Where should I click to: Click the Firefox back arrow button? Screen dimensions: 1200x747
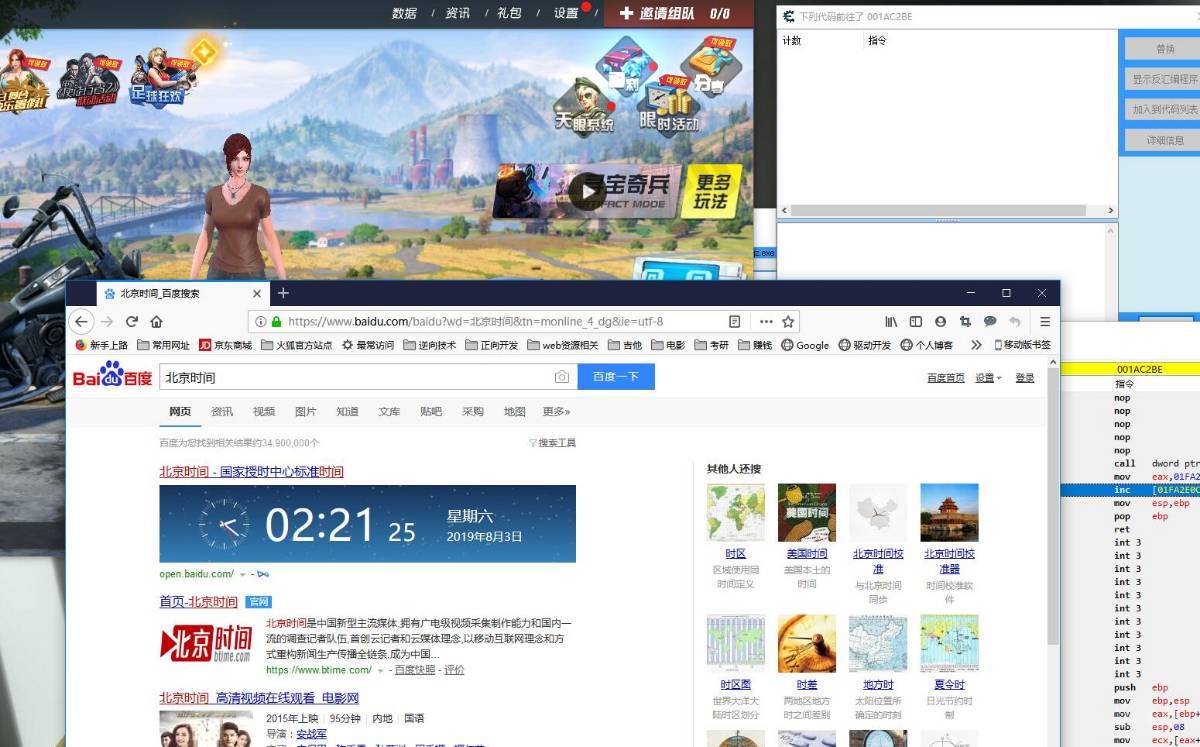pyautogui.click(x=82, y=322)
